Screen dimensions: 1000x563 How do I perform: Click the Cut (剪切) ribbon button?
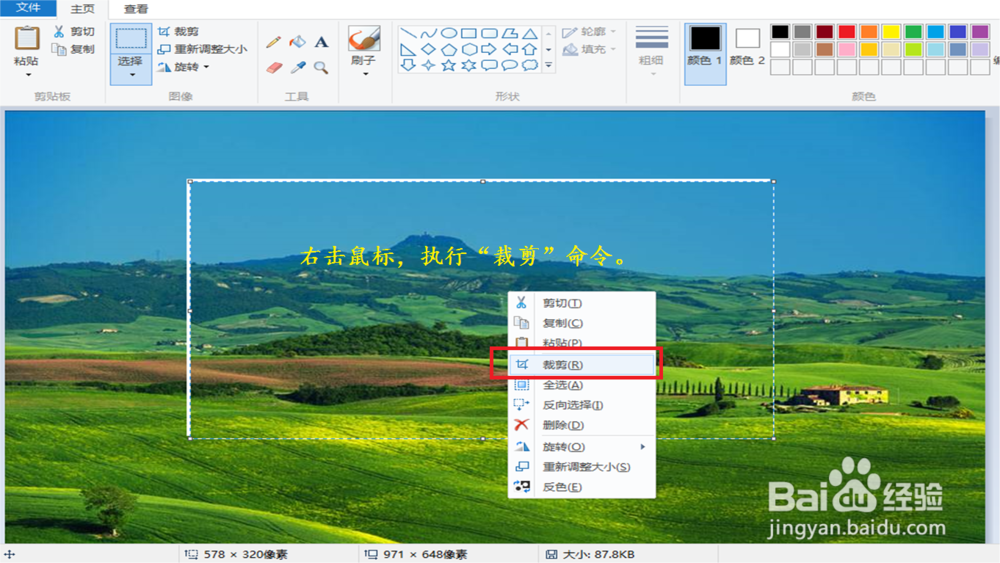click(x=75, y=31)
